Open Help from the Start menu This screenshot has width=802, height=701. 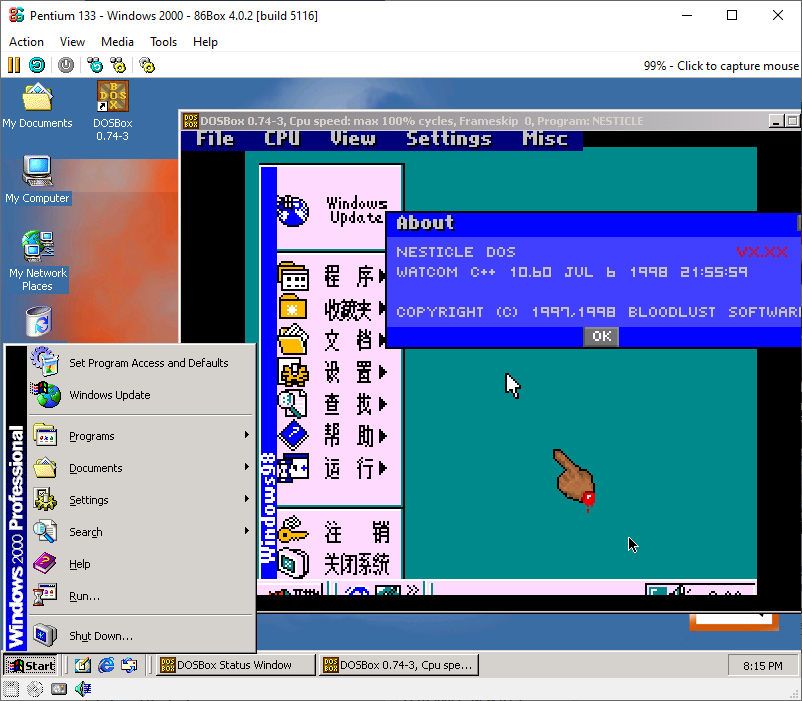(x=142, y=564)
